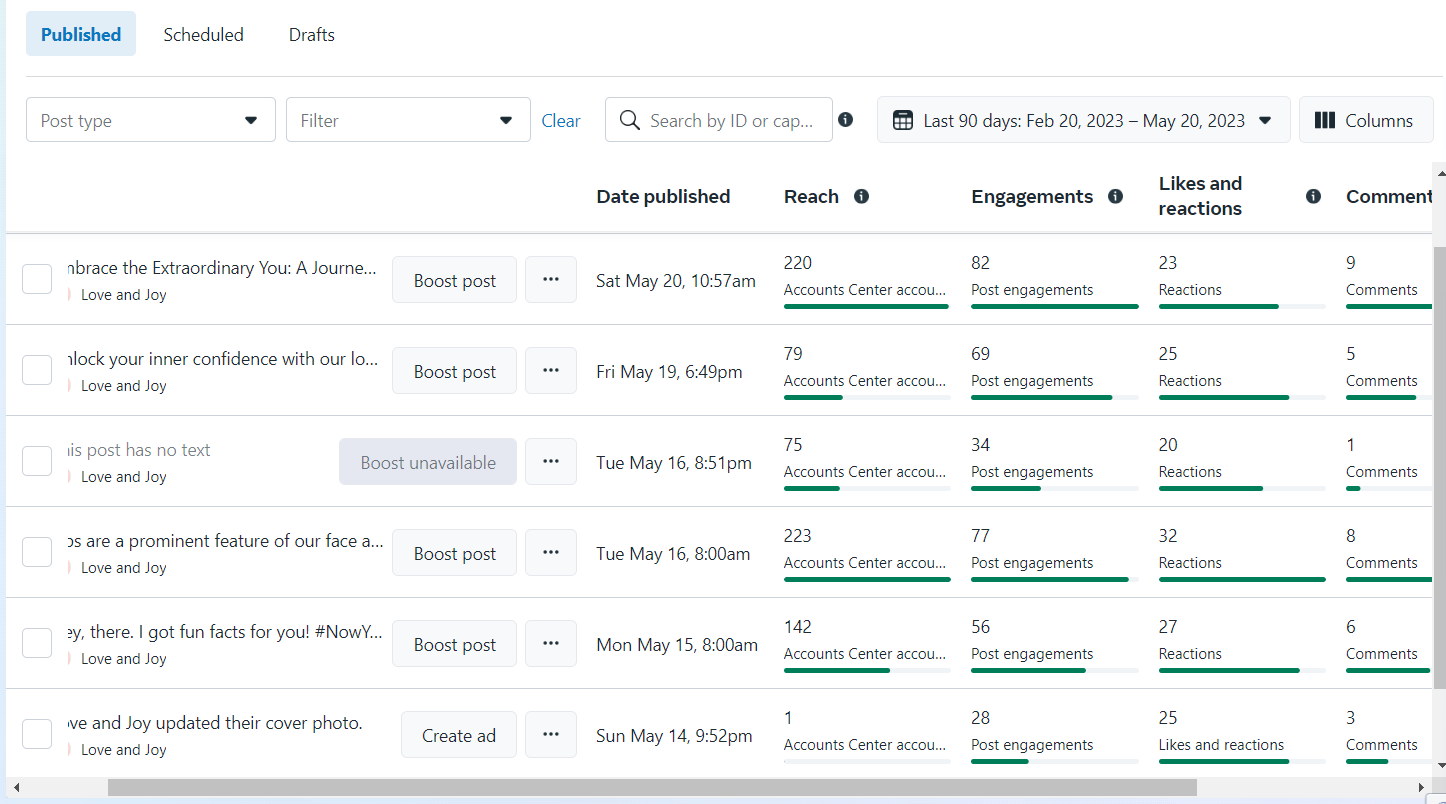The width and height of the screenshot is (1446, 804).
Task: Click the horizontal scrollbar right arrow
Action: click(1423, 788)
